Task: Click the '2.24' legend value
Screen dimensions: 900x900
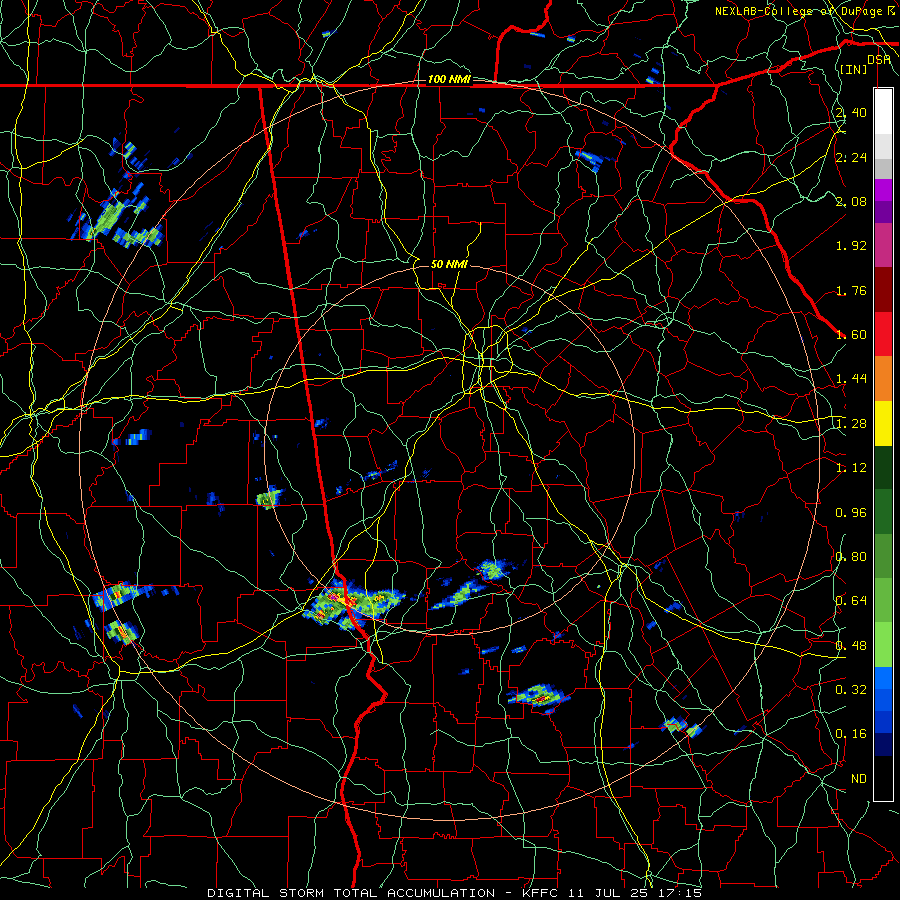Action: (851, 157)
